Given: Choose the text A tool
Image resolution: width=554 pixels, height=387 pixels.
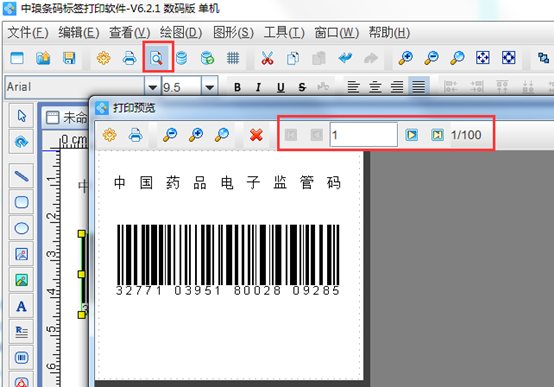Looking at the screenshot, I should coord(22,306).
